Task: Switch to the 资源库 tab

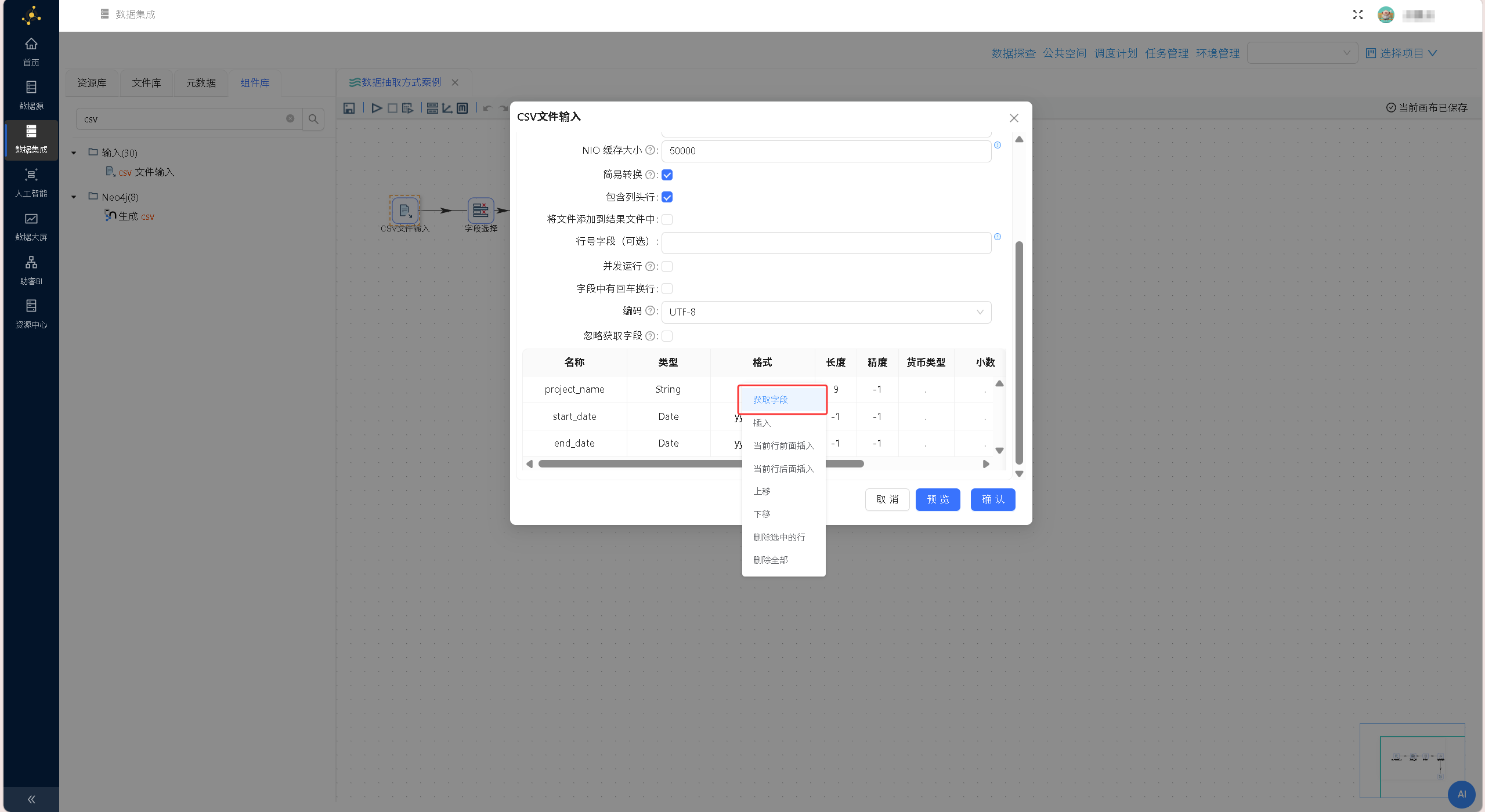Action: [92, 83]
